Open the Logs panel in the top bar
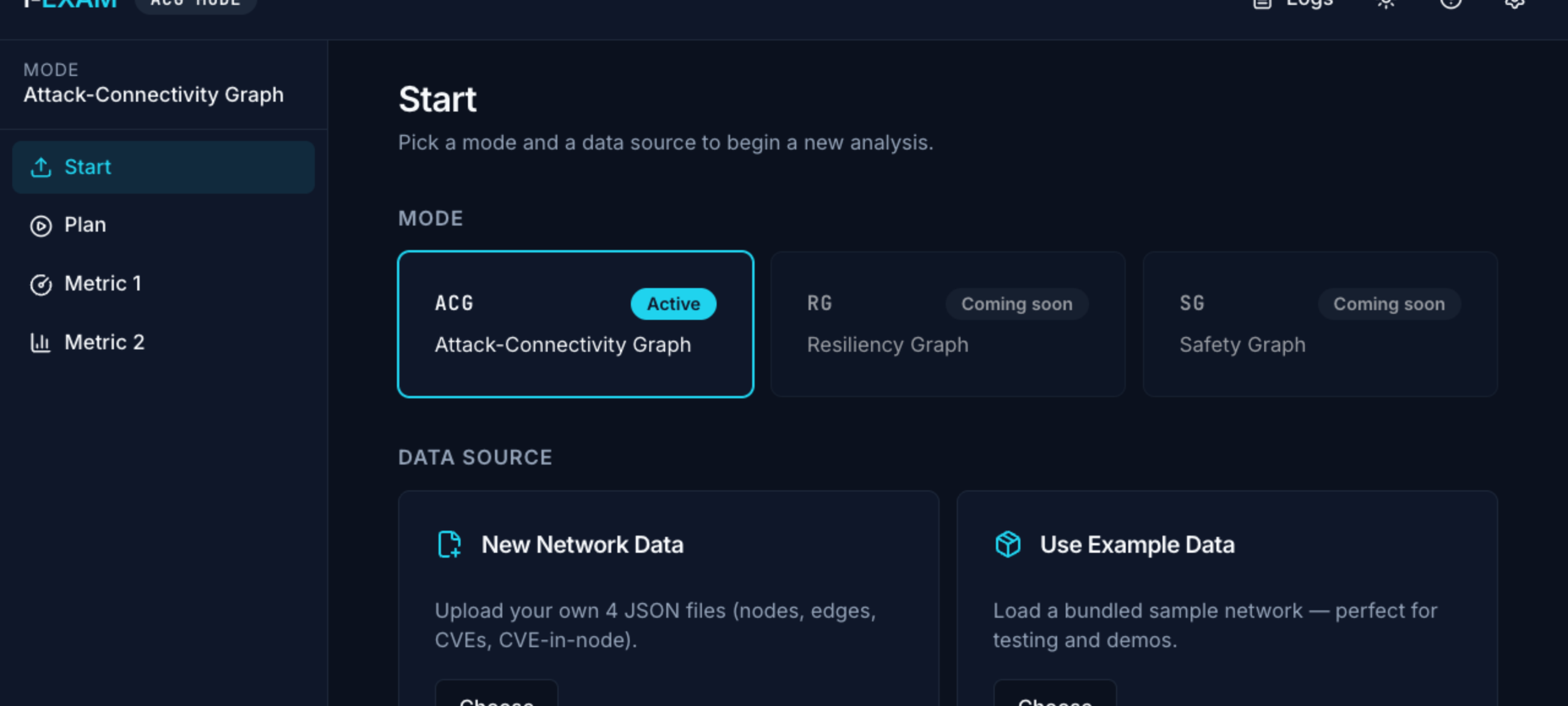This screenshot has height=706, width=1568. [1294, 3]
